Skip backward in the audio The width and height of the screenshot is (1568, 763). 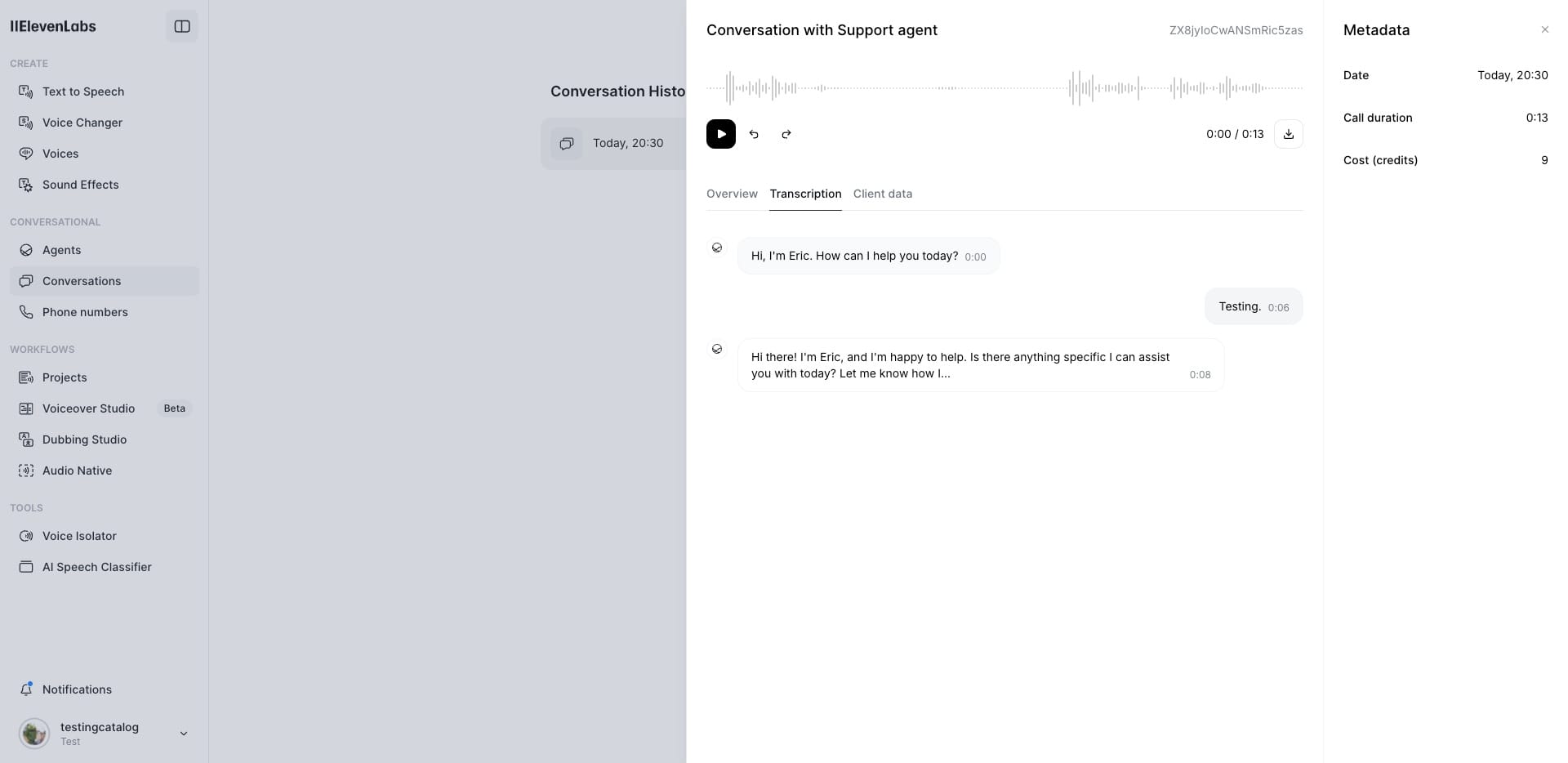(754, 134)
